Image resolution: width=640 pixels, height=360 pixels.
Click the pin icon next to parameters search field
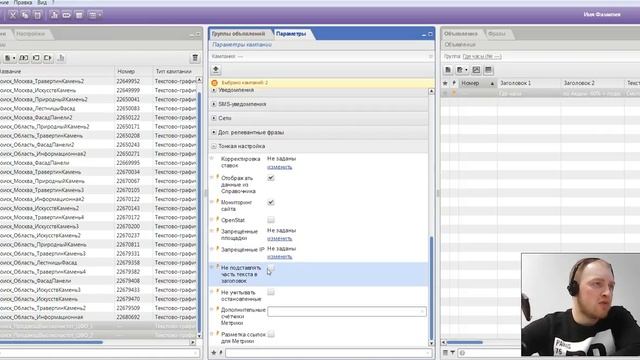[x=221, y=353]
